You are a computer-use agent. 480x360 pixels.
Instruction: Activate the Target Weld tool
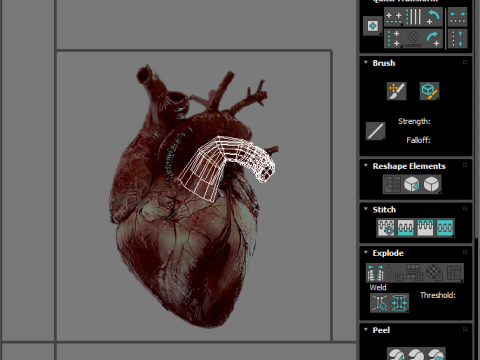[380, 303]
